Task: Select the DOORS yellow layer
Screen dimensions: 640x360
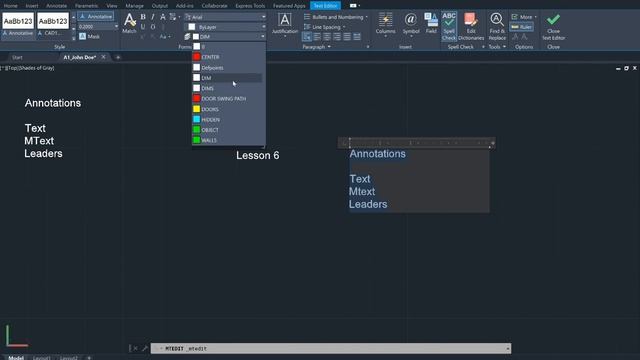Action: (x=229, y=109)
